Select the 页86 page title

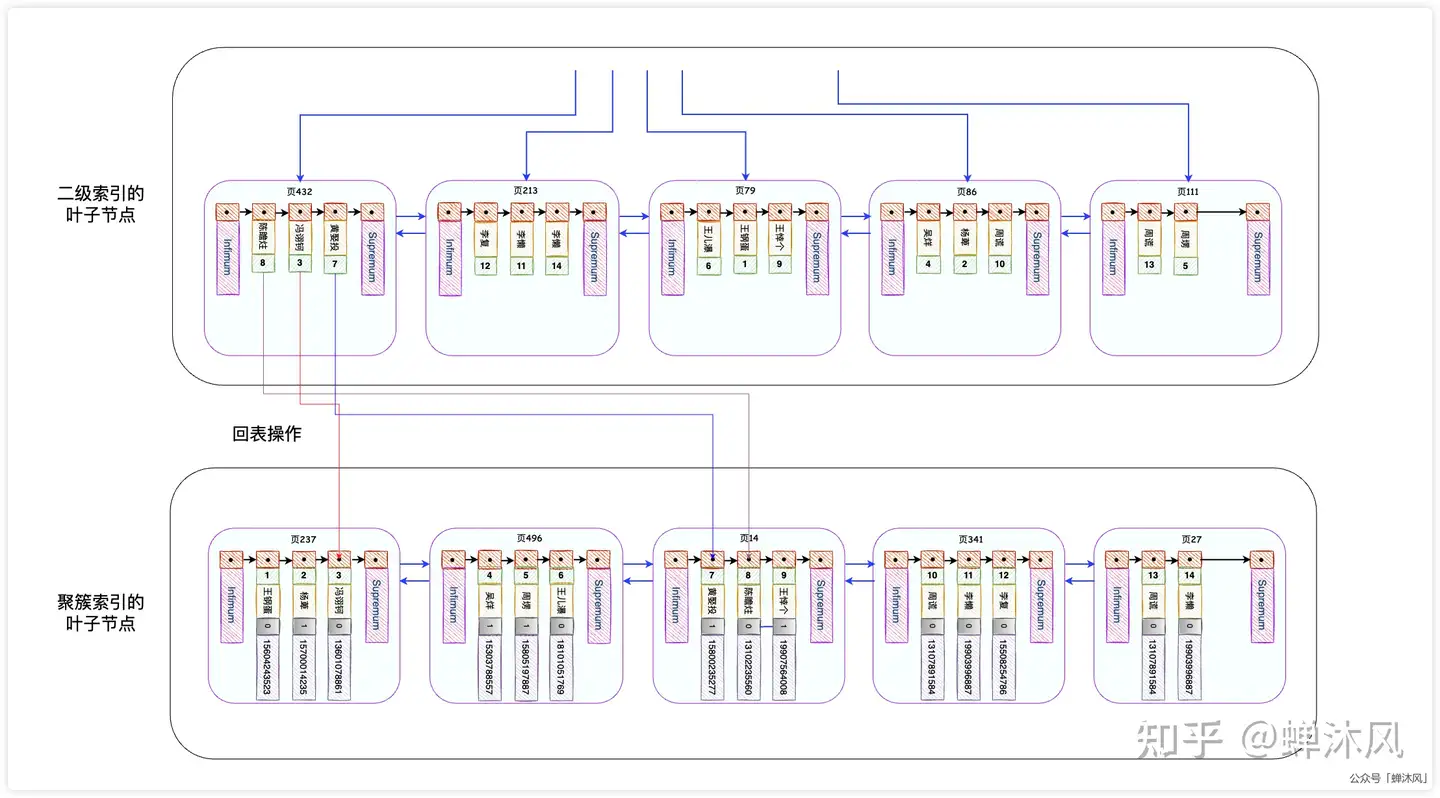[x=966, y=190]
